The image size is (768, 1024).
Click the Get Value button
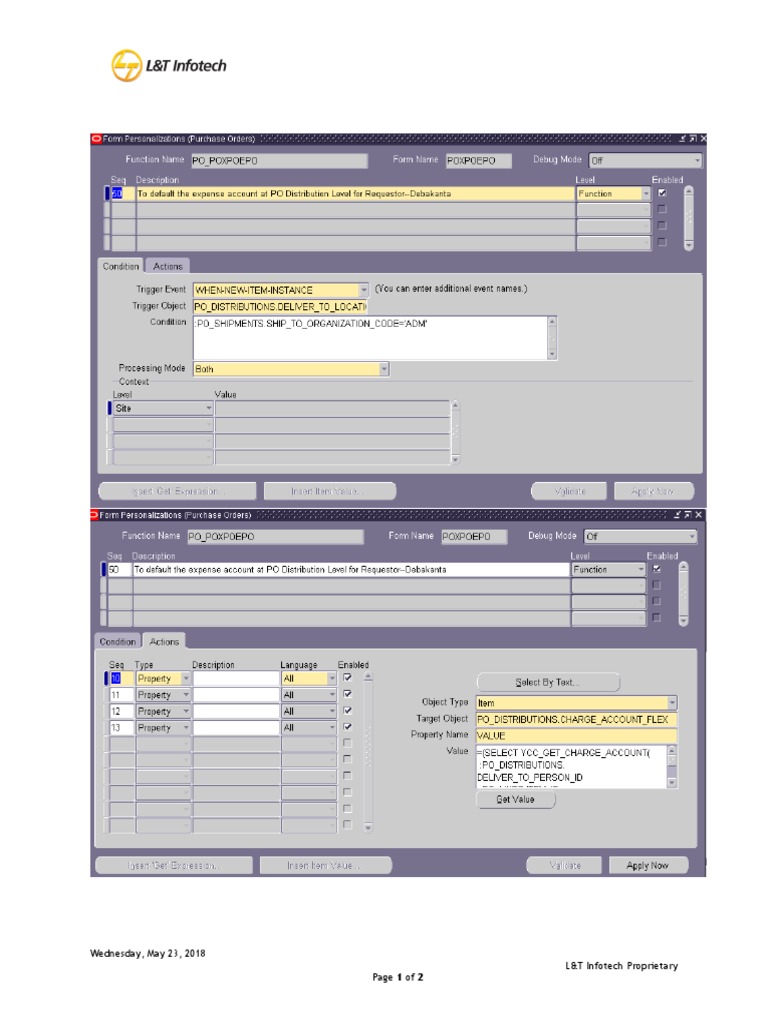(516, 799)
